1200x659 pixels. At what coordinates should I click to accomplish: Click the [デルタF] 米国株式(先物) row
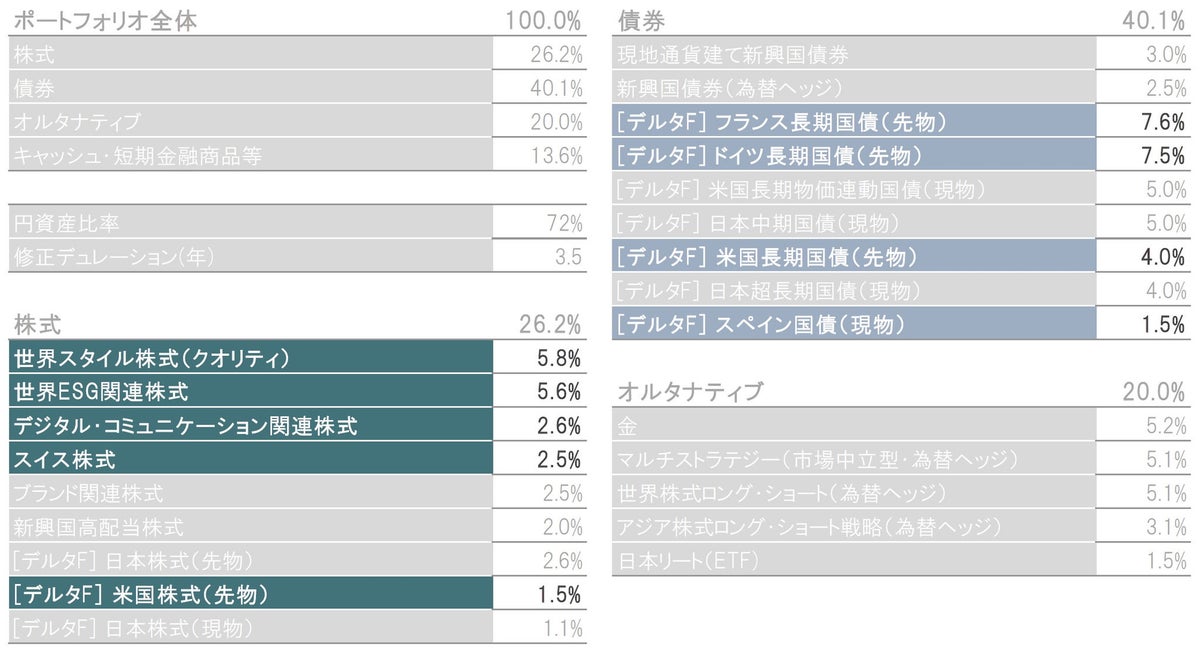tap(141, 594)
